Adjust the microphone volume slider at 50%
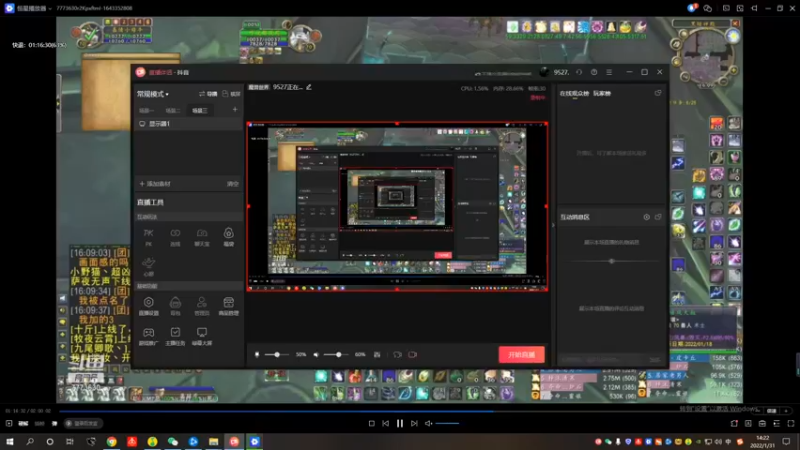800x450 pixels. click(277, 355)
